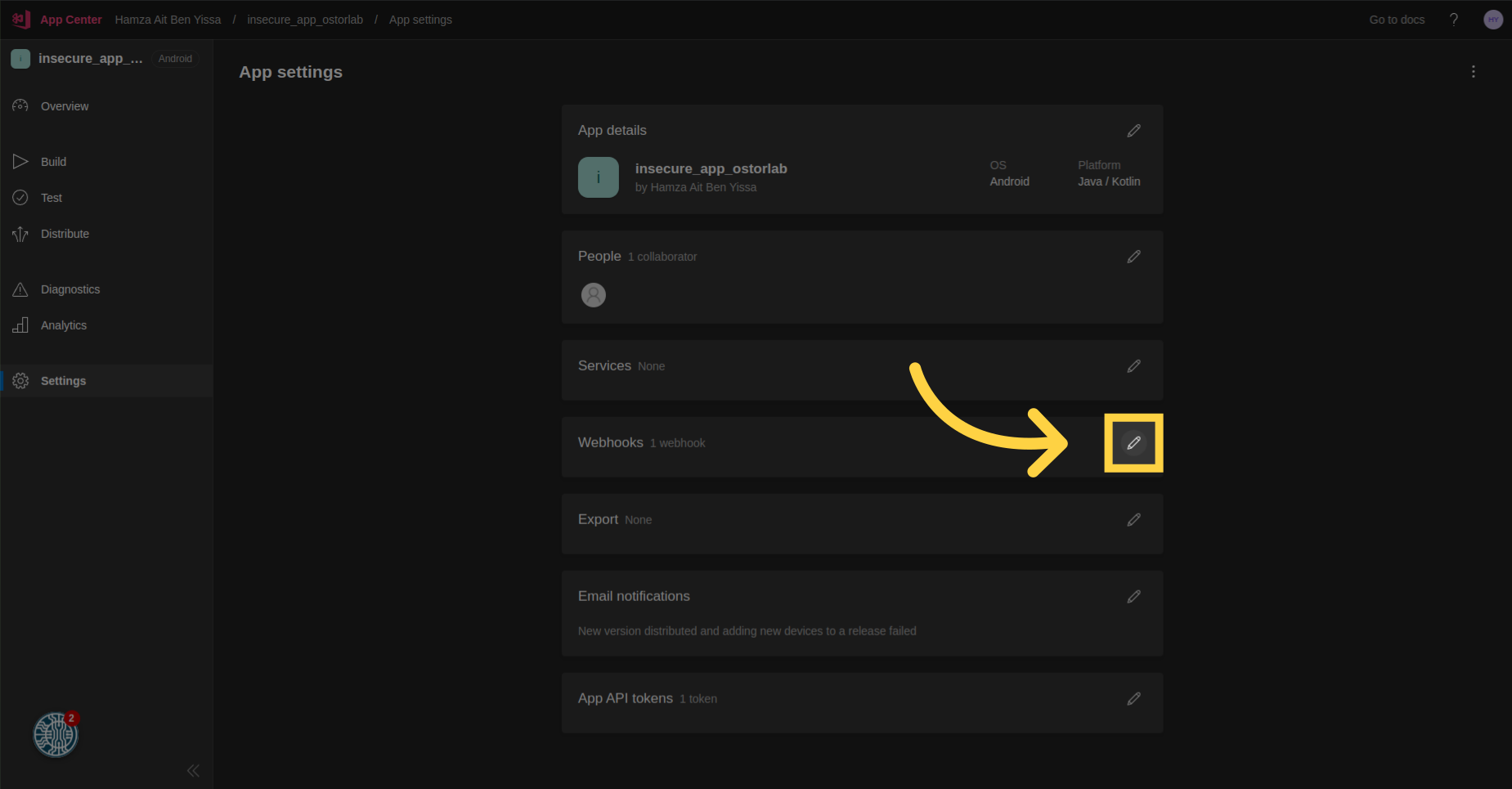The image size is (1512, 789).
Task: Collapse the sidebar with double chevron
Action: tap(193, 770)
